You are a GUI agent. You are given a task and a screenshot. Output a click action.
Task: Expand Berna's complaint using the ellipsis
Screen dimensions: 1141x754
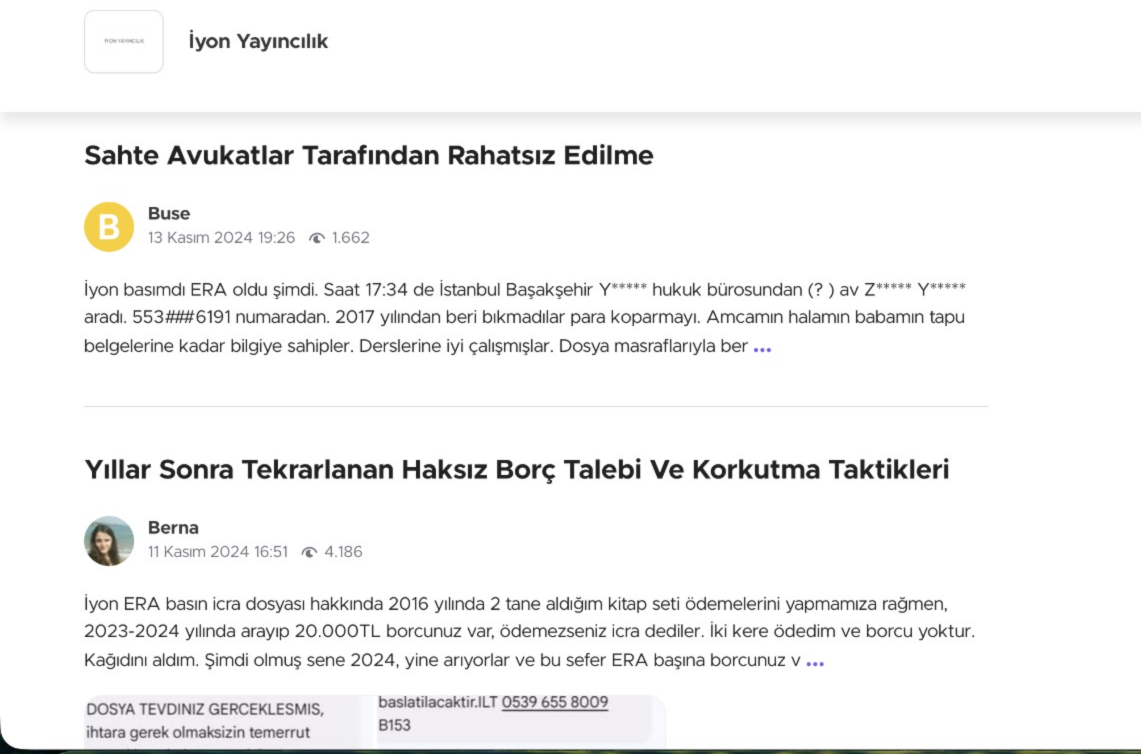[x=817, y=663]
